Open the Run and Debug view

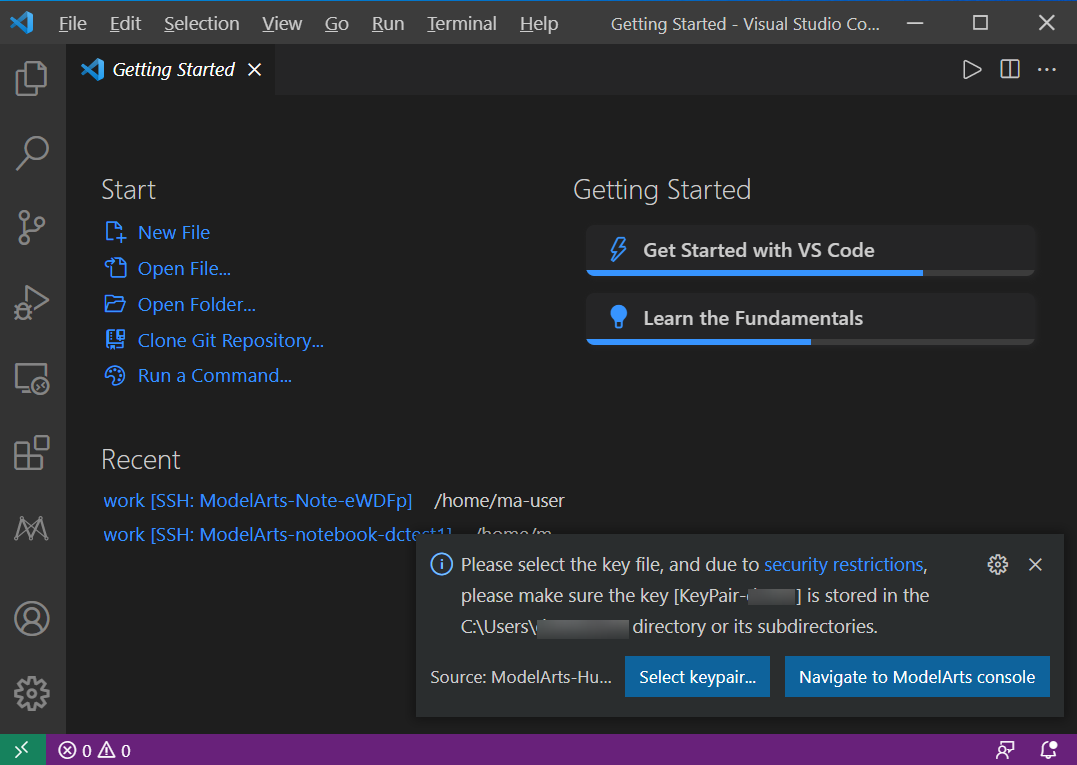[32, 303]
